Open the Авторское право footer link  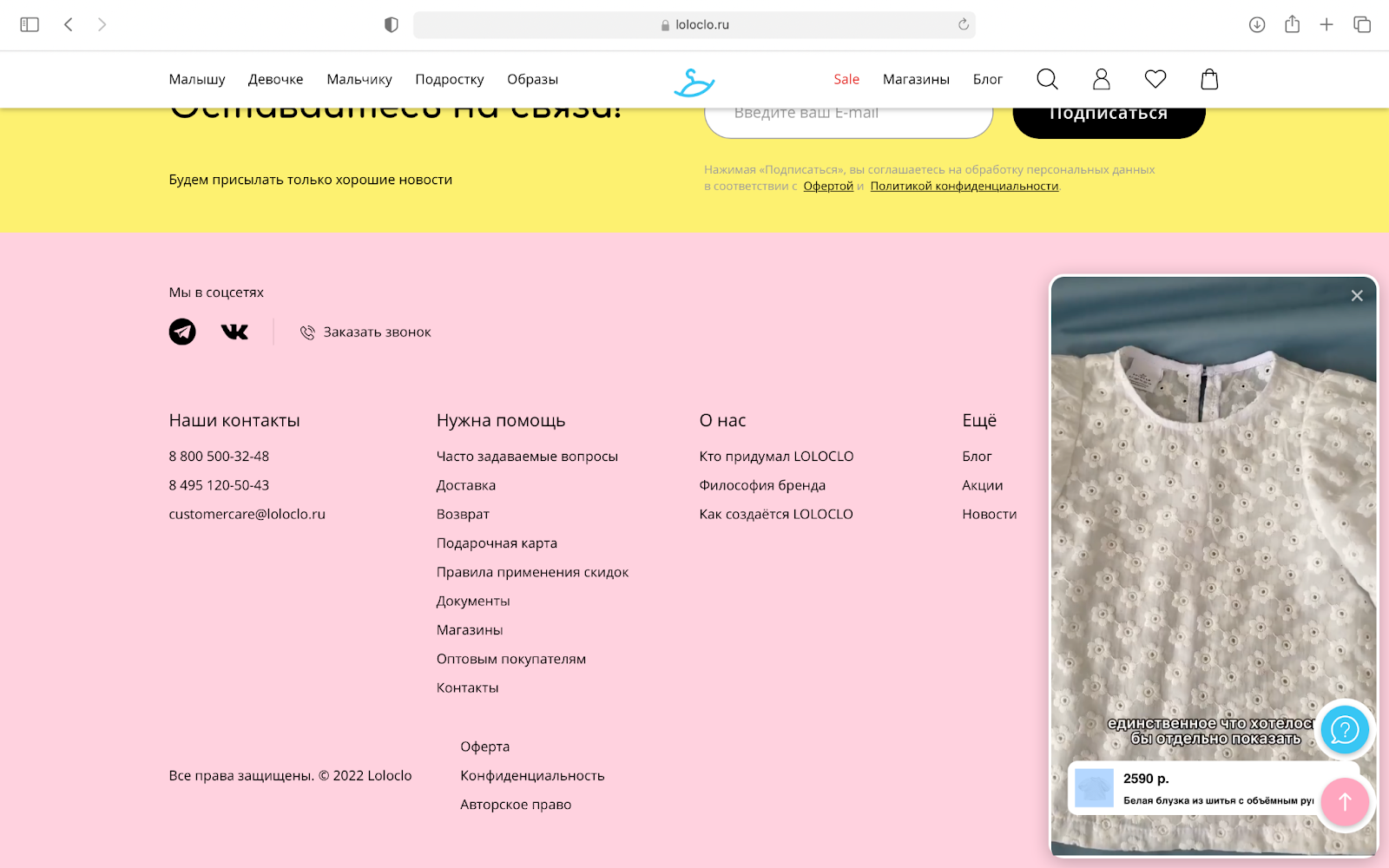516,806
